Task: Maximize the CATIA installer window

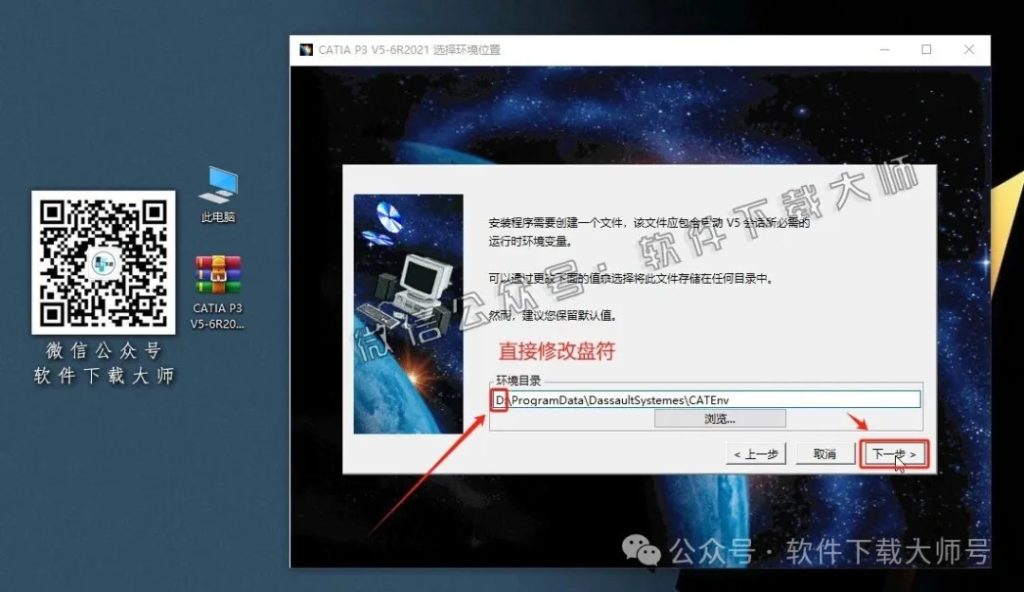Action: 926,48
